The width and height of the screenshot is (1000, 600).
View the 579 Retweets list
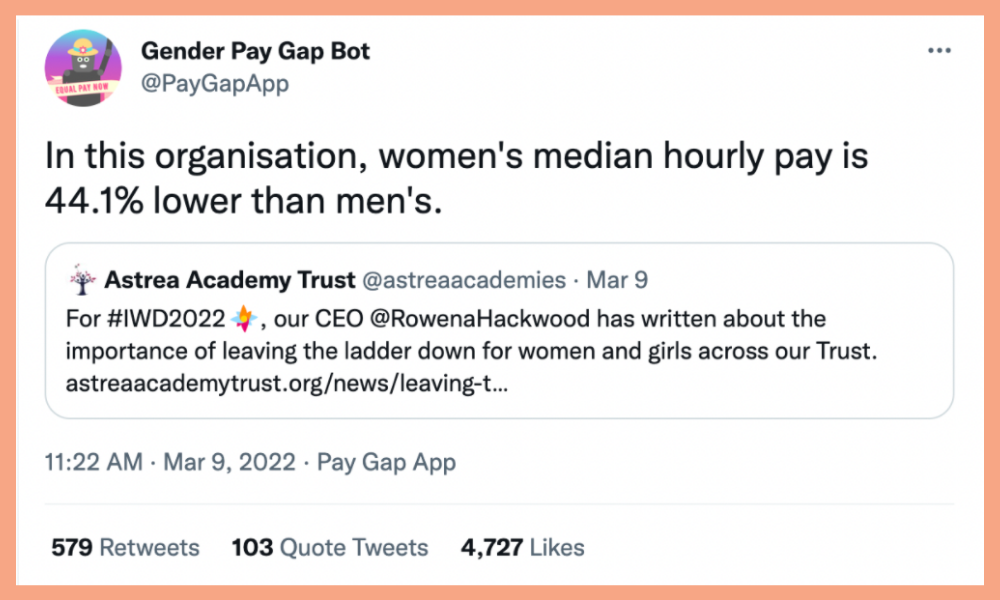(126, 547)
